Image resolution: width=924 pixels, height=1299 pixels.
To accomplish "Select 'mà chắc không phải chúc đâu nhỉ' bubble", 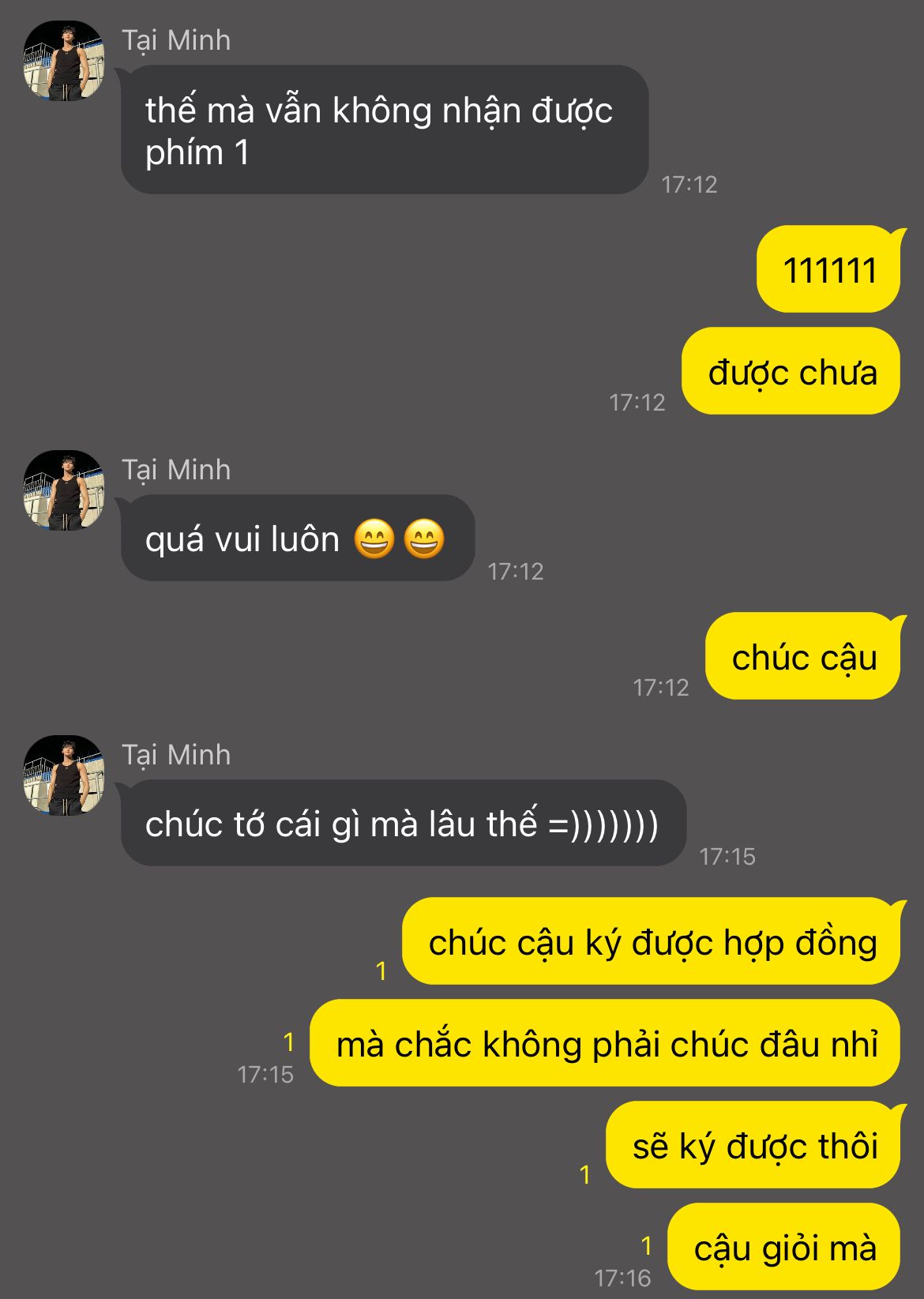I will coord(606,1043).
